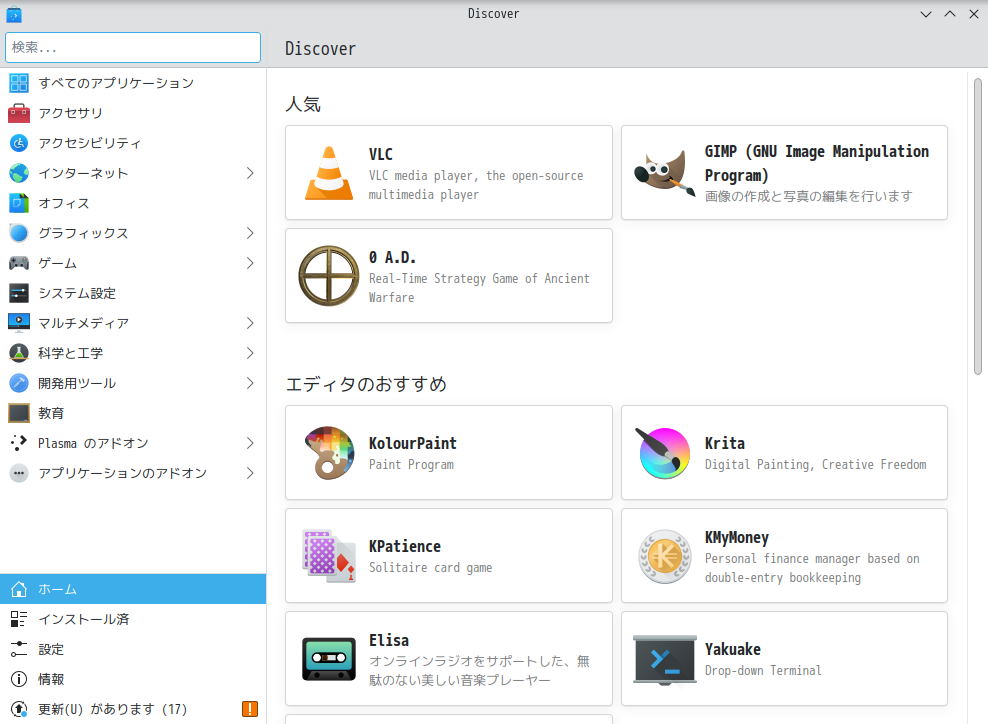The image size is (988, 724).
Task: Select the オフィス category label
Action: pyautogui.click(x=64, y=204)
